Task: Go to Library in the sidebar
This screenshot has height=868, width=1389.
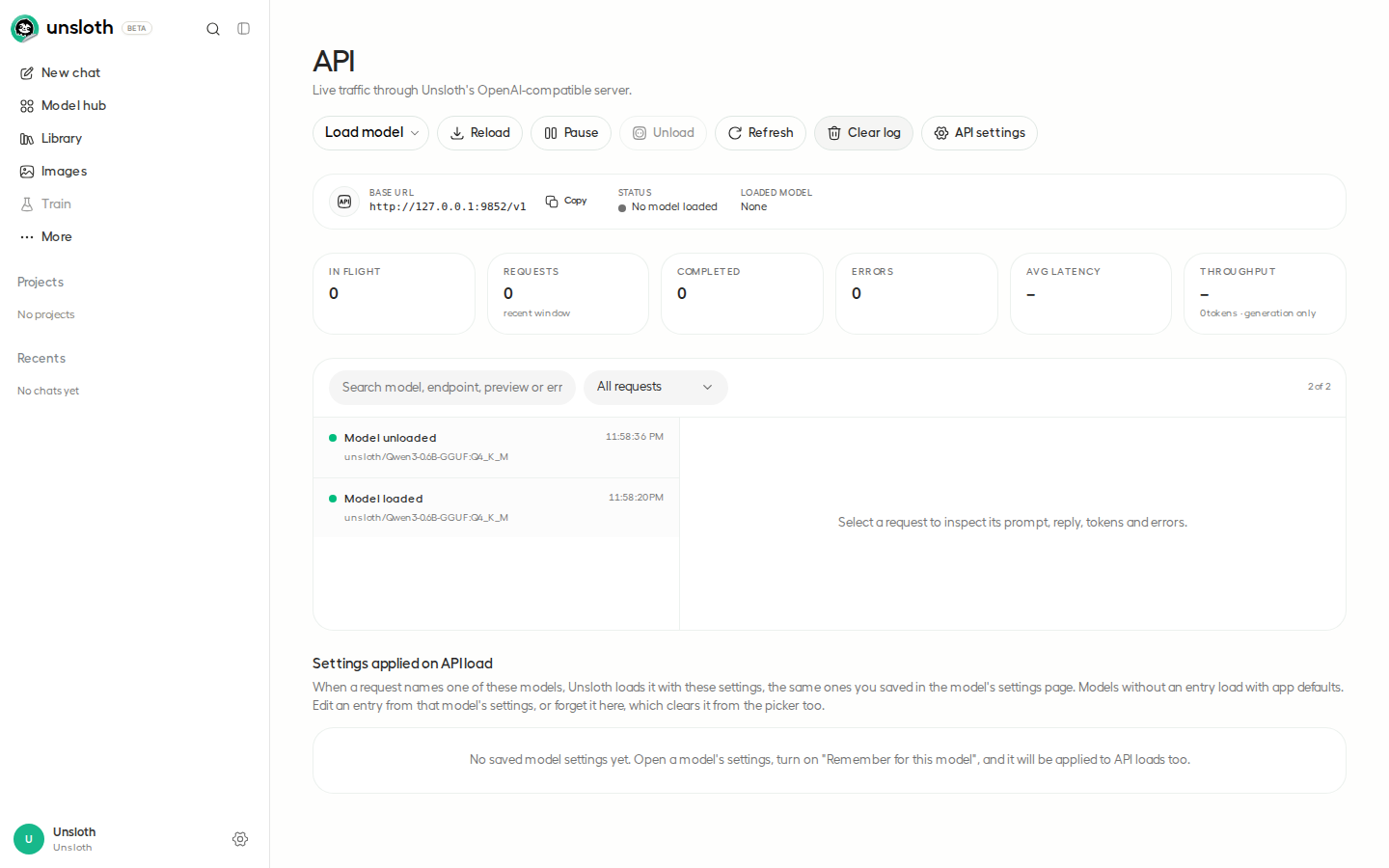Action: tap(134, 139)
